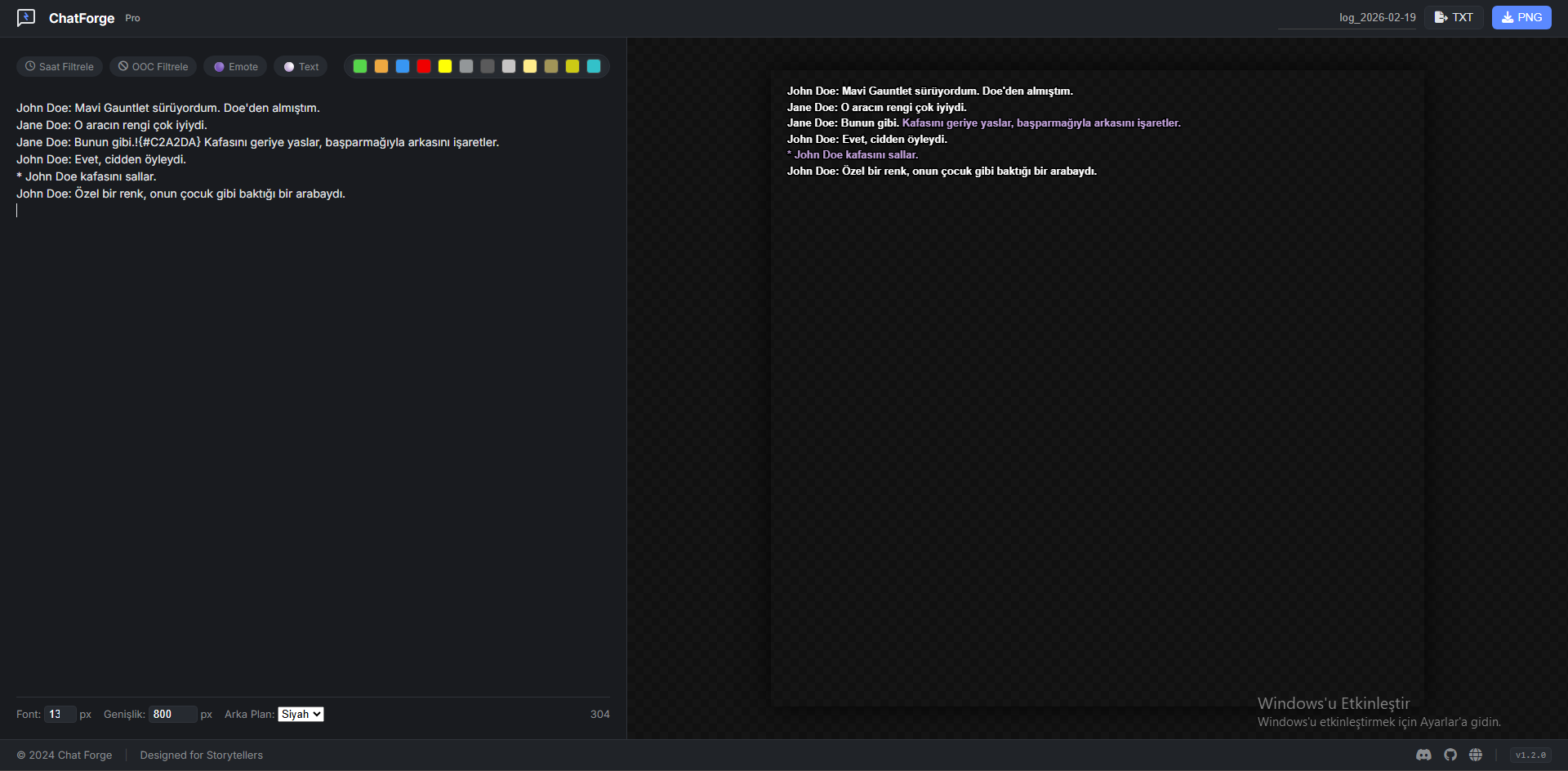Choose the cyan color swatch
The image size is (1568, 771).
[594, 66]
